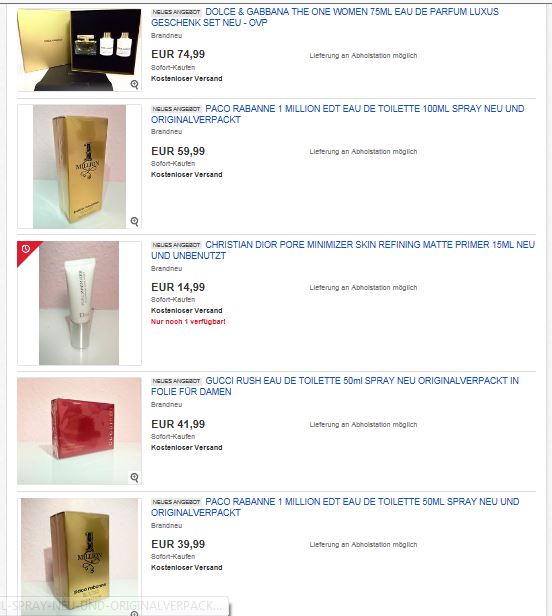The width and height of the screenshot is (552, 616).
Task: Click the red Gucci Rush box thumbnail
Action: (x=79, y=431)
